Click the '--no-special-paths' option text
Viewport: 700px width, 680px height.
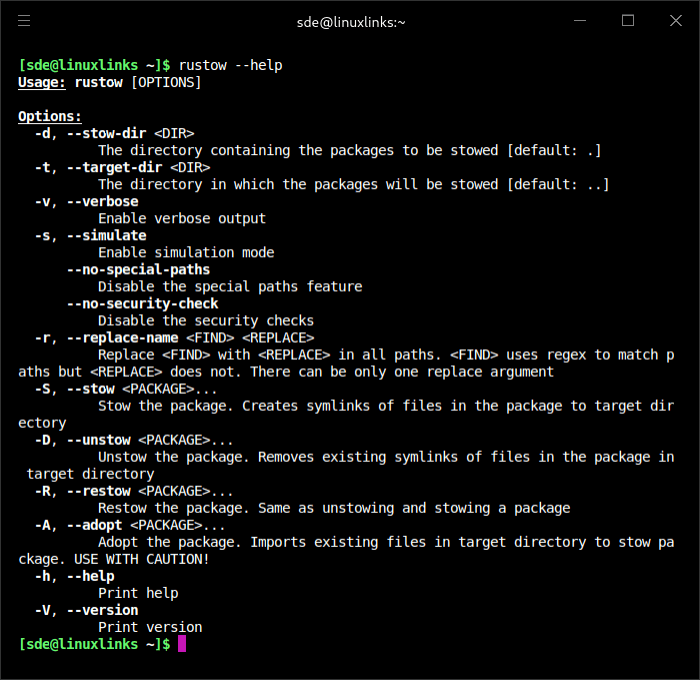(138, 269)
